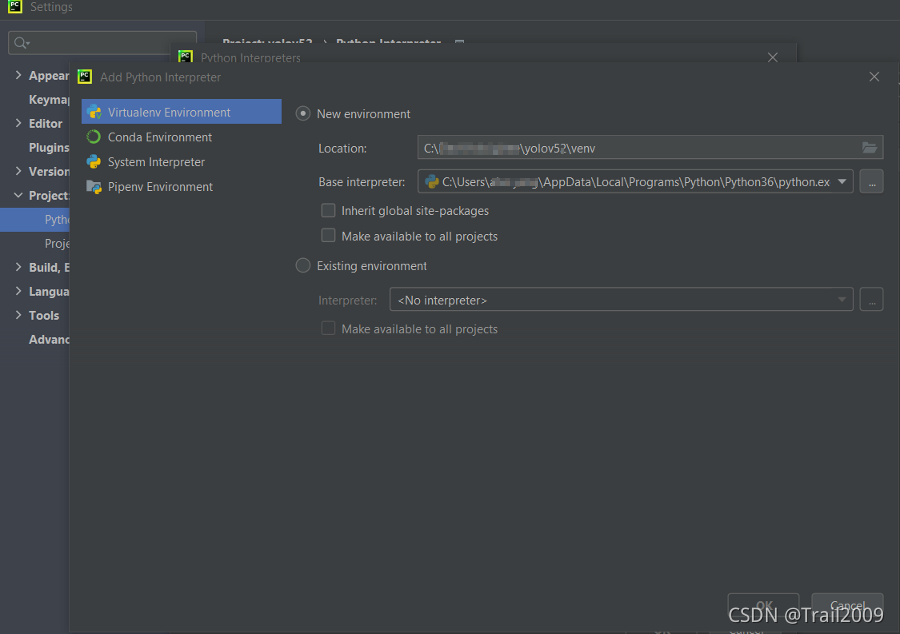The height and width of the screenshot is (634, 900).
Task: Close the Add Python Interpreter dialog
Action: point(874,77)
